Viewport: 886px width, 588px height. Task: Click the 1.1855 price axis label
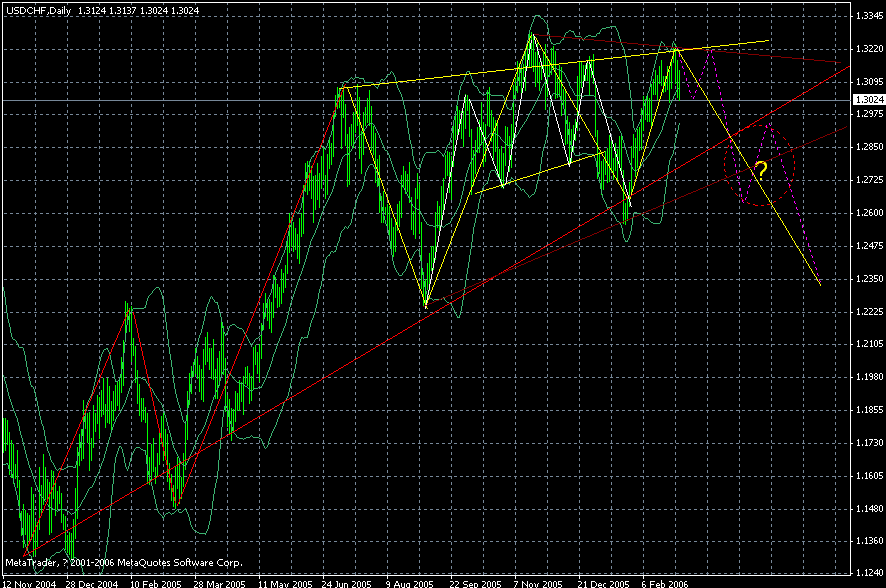(870, 410)
